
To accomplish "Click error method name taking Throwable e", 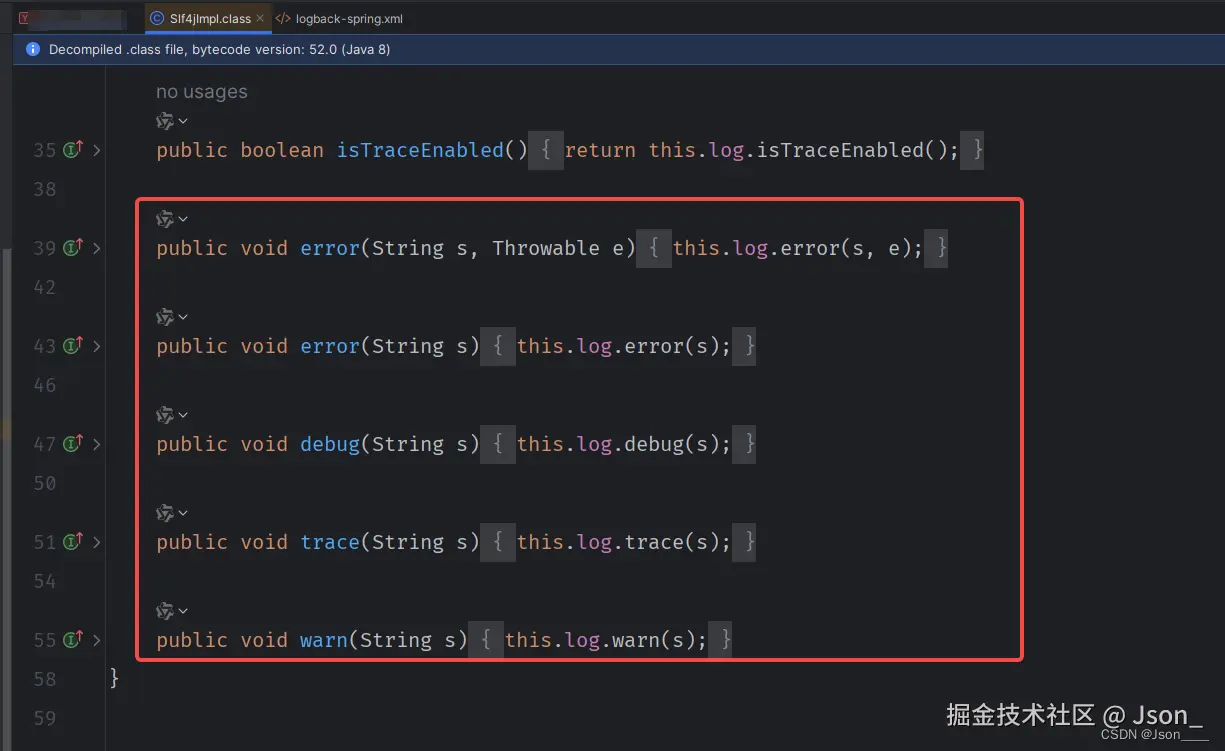I will 330,248.
